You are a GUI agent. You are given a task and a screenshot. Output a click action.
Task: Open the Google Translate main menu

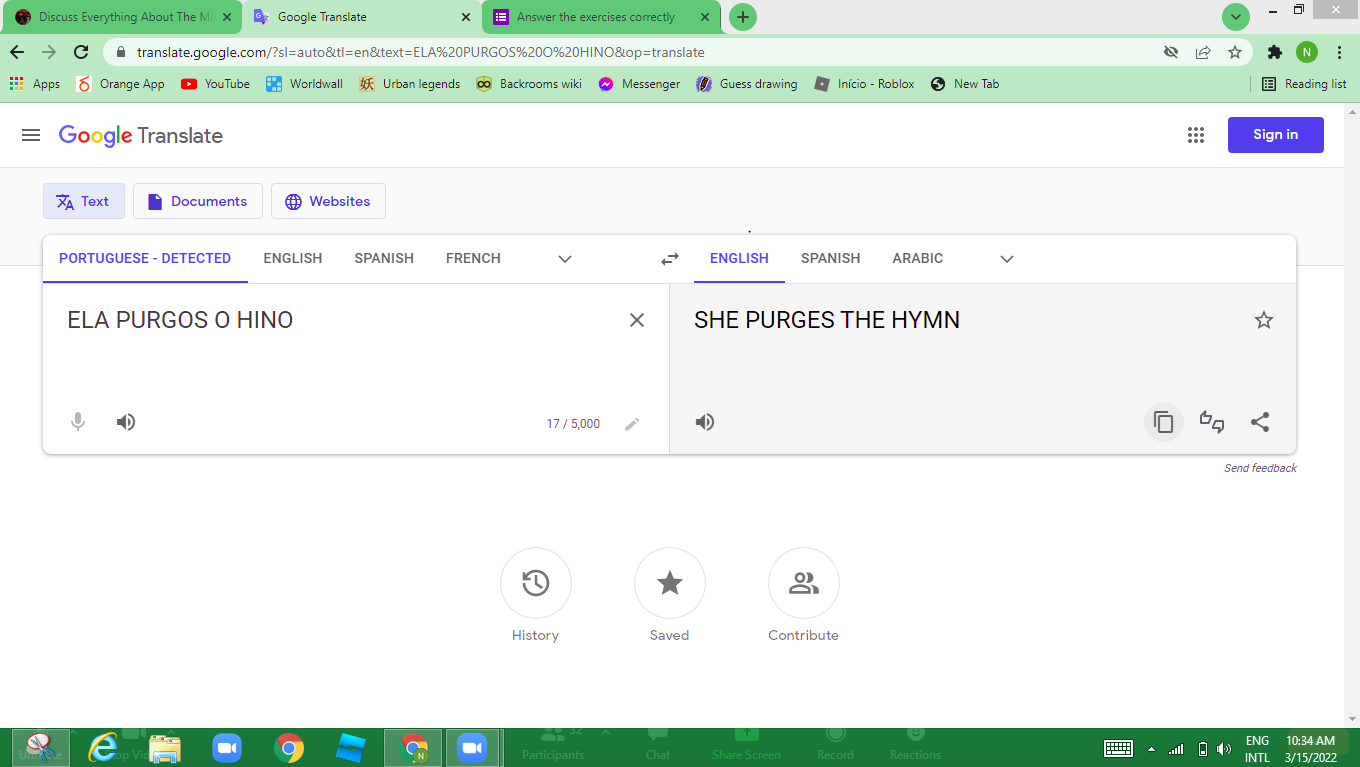[30, 134]
